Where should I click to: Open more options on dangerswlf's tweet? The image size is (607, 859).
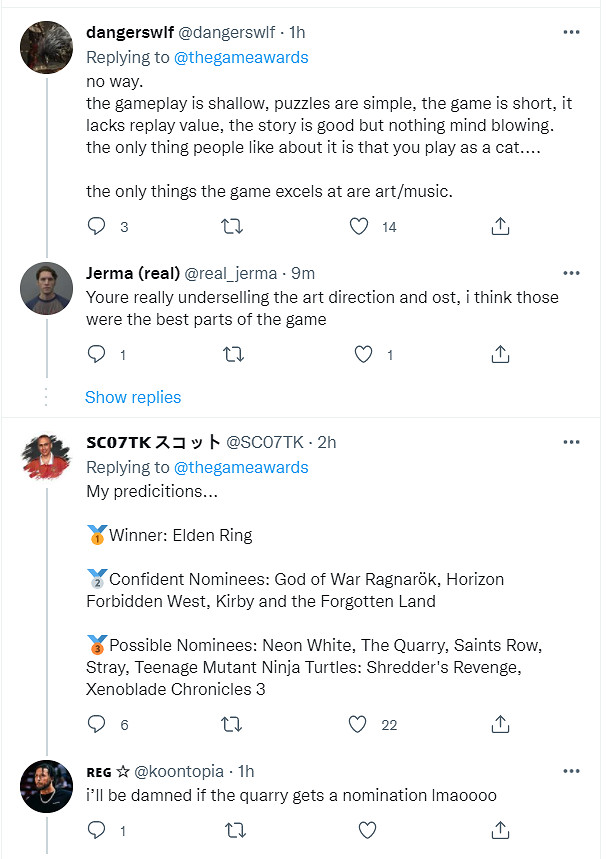[x=571, y=32]
